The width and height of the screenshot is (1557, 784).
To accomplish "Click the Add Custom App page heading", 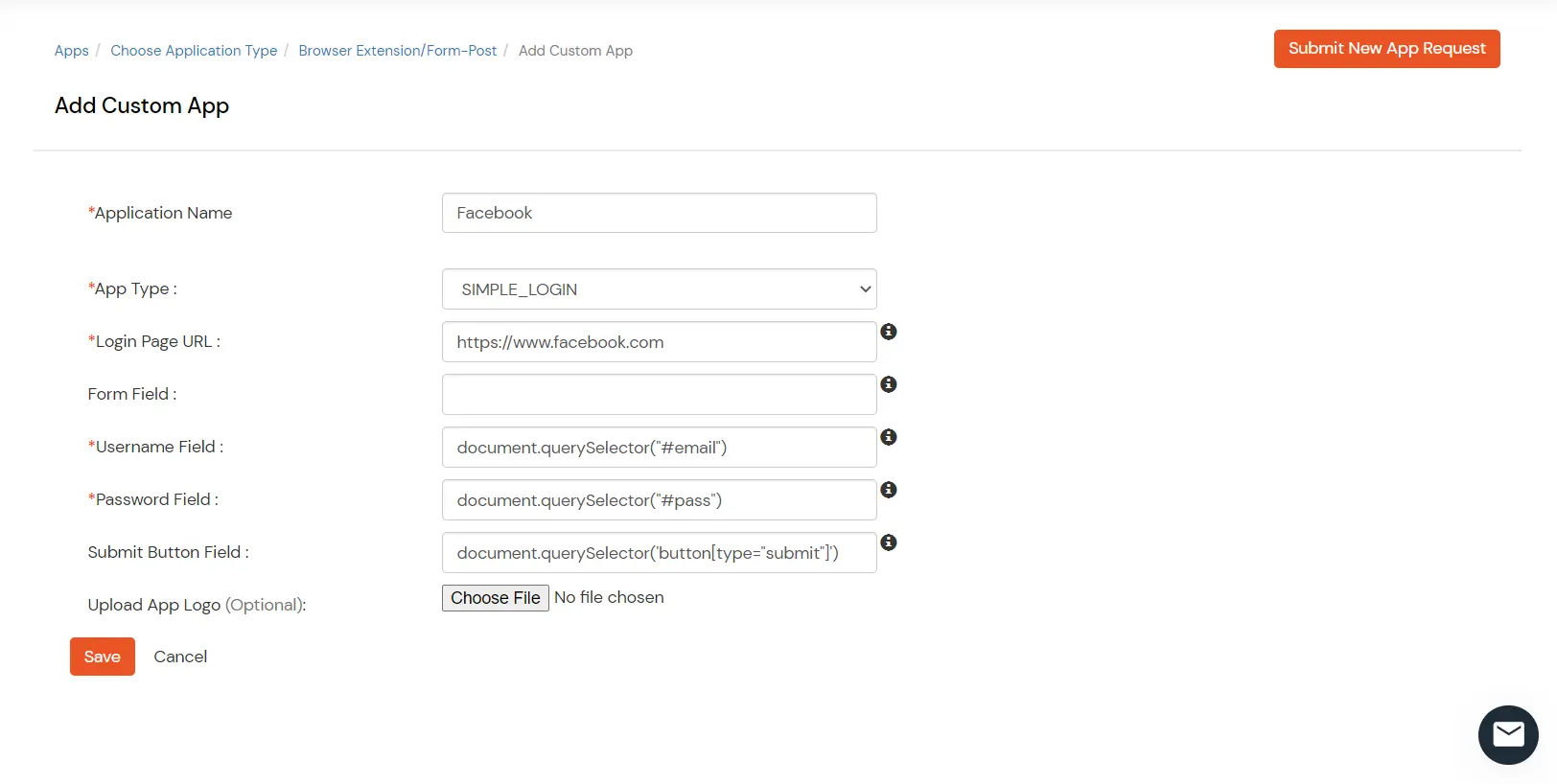I will (142, 105).
